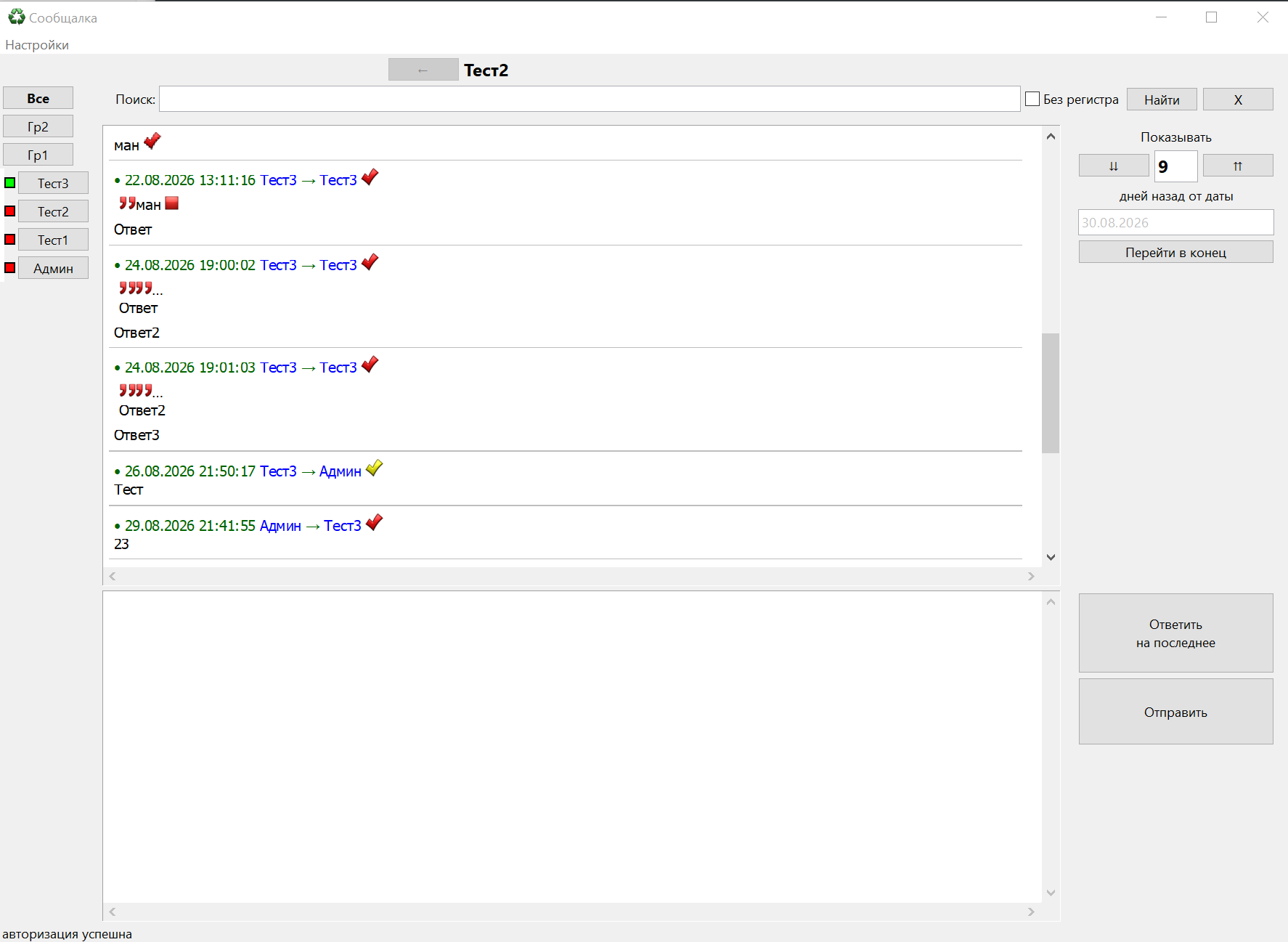Click yellow checkmark on 26.08.2026 message to Админ
The image size is (1288, 942).
374,468
